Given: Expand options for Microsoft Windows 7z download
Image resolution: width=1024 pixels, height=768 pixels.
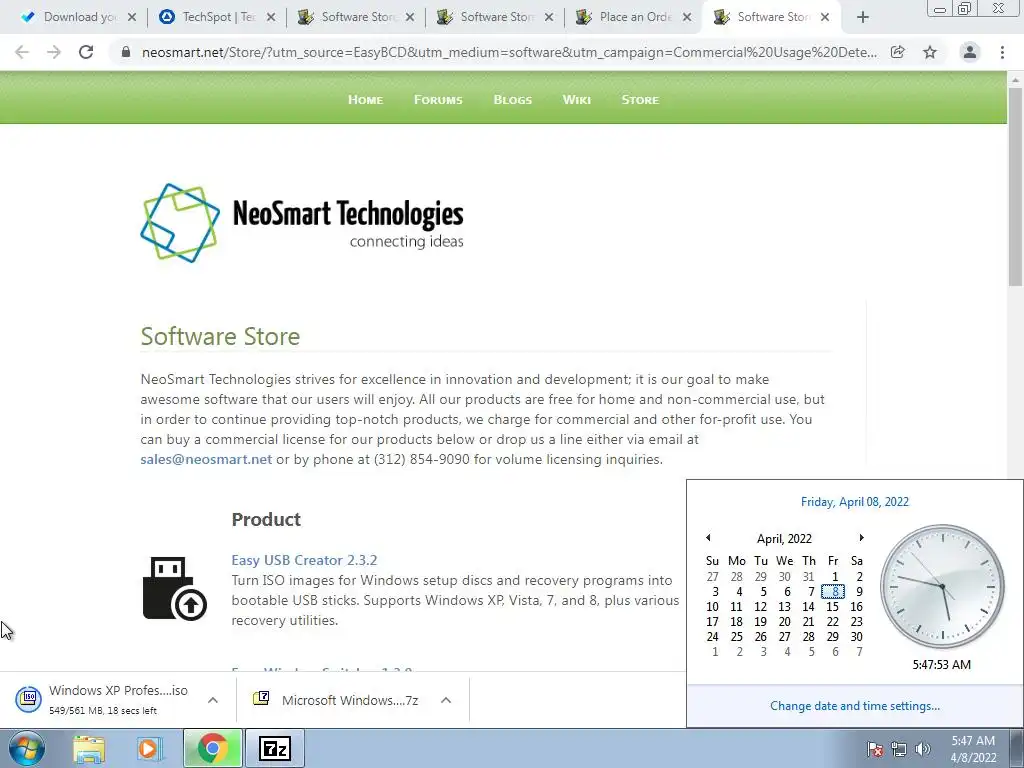Looking at the screenshot, I should pos(446,700).
